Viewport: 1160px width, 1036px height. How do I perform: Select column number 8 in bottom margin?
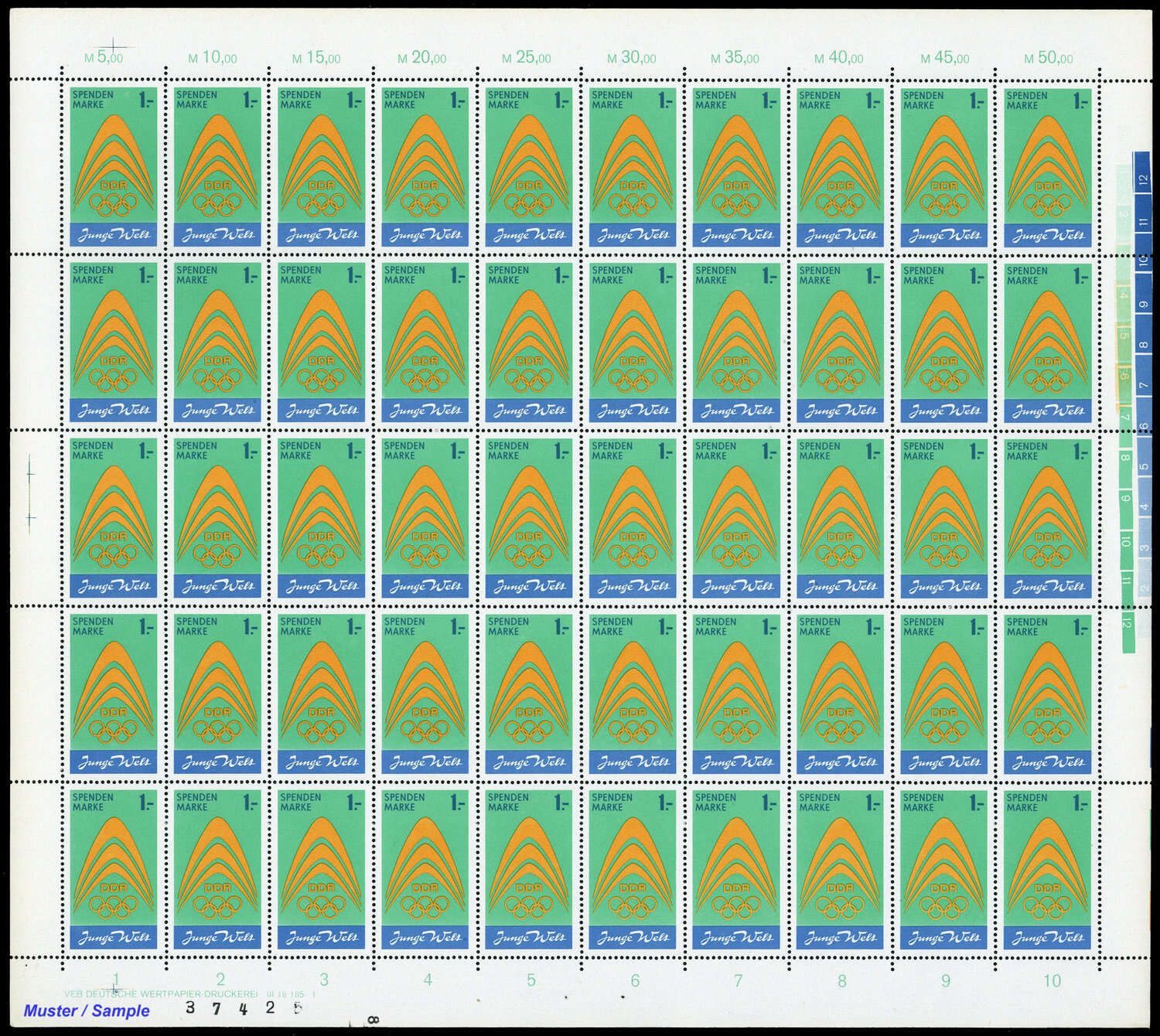point(842,980)
